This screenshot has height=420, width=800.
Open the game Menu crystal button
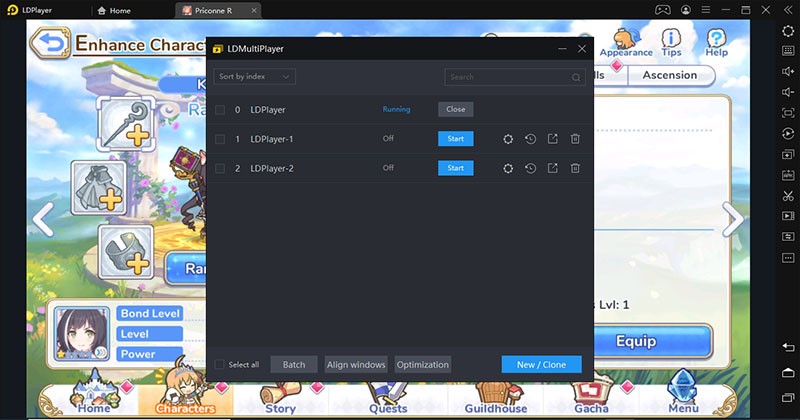[x=683, y=393]
